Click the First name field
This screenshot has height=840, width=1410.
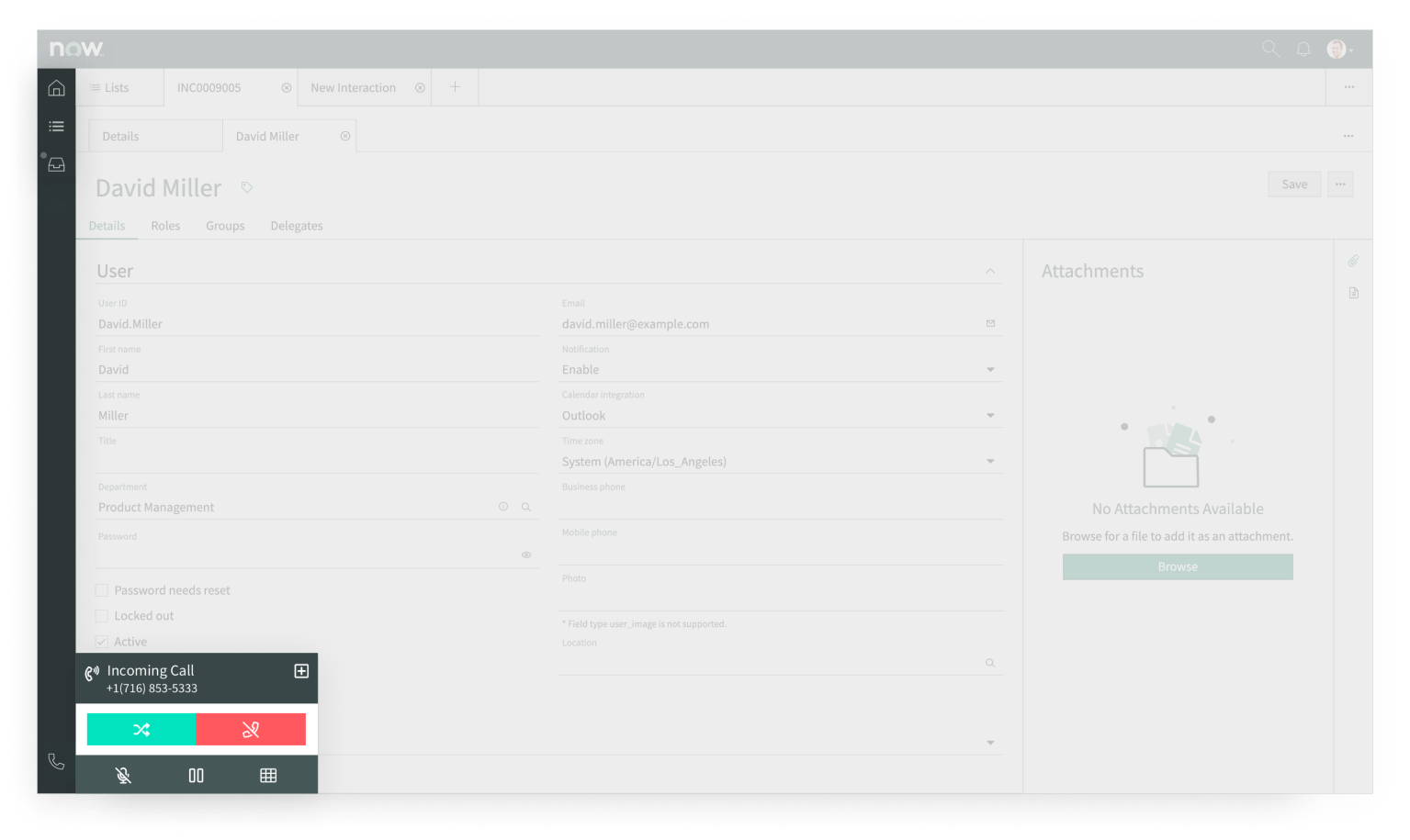(318, 370)
